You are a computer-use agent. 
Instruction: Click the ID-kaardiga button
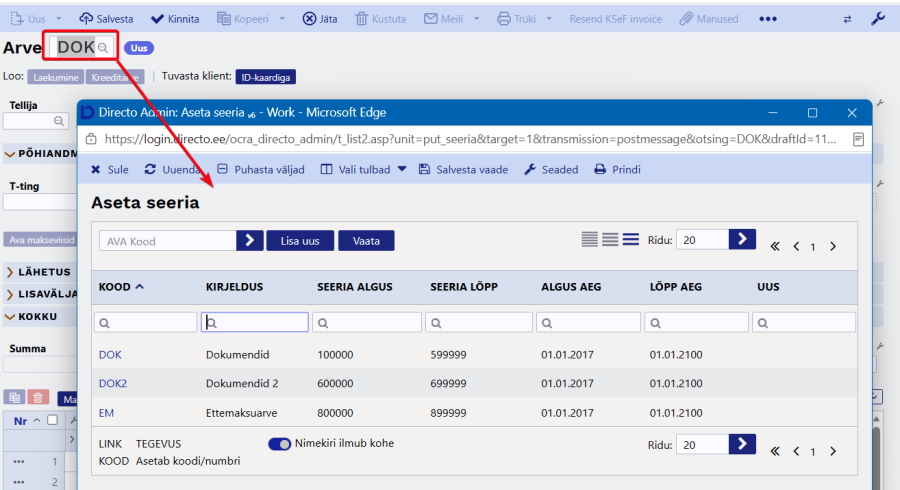point(266,77)
